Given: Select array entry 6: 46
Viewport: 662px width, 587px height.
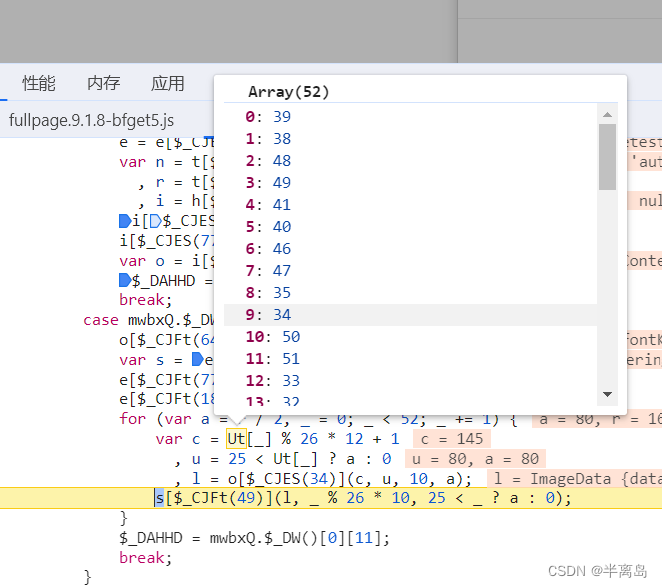Looking at the screenshot, I should [x=410, y=248].
